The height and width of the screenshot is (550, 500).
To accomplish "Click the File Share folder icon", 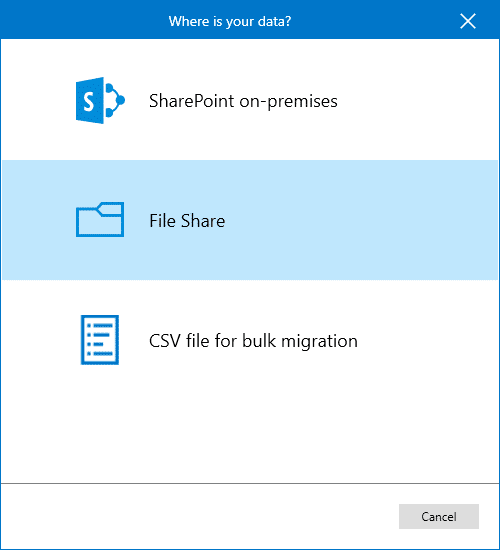I will click(x=100, y=220).
